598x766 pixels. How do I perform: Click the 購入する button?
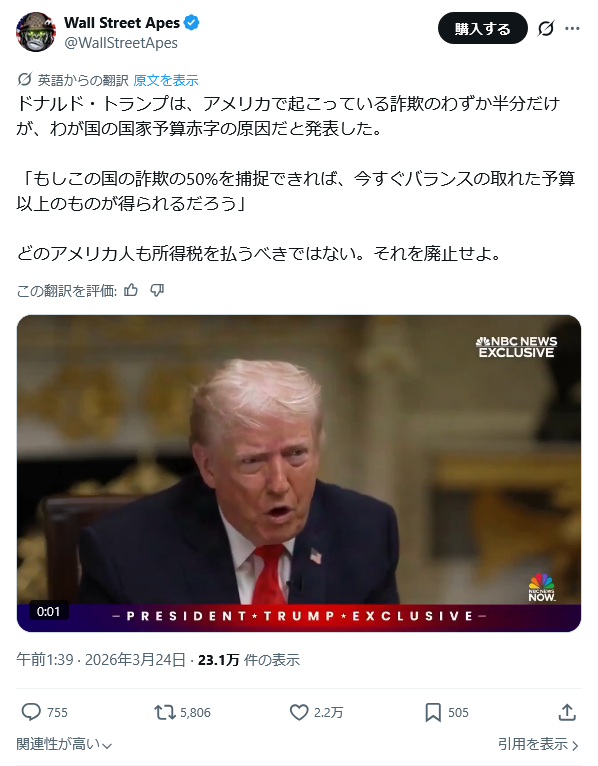point(483,28)
